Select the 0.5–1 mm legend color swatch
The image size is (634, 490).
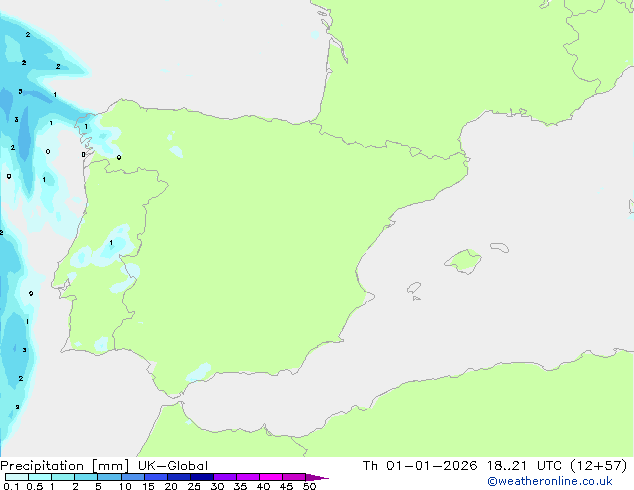[40, 477]
